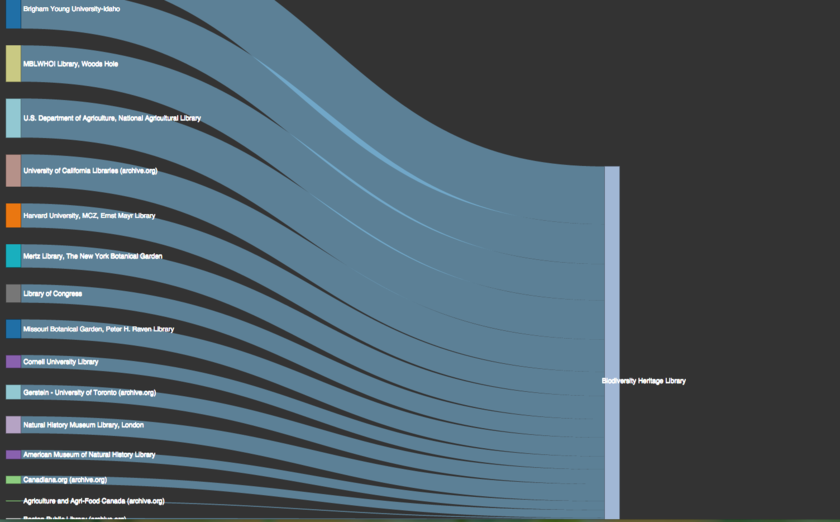
Task: Select the orange Harvard University MCZ node
Action: pyautogui.click(x=13, y=215)
